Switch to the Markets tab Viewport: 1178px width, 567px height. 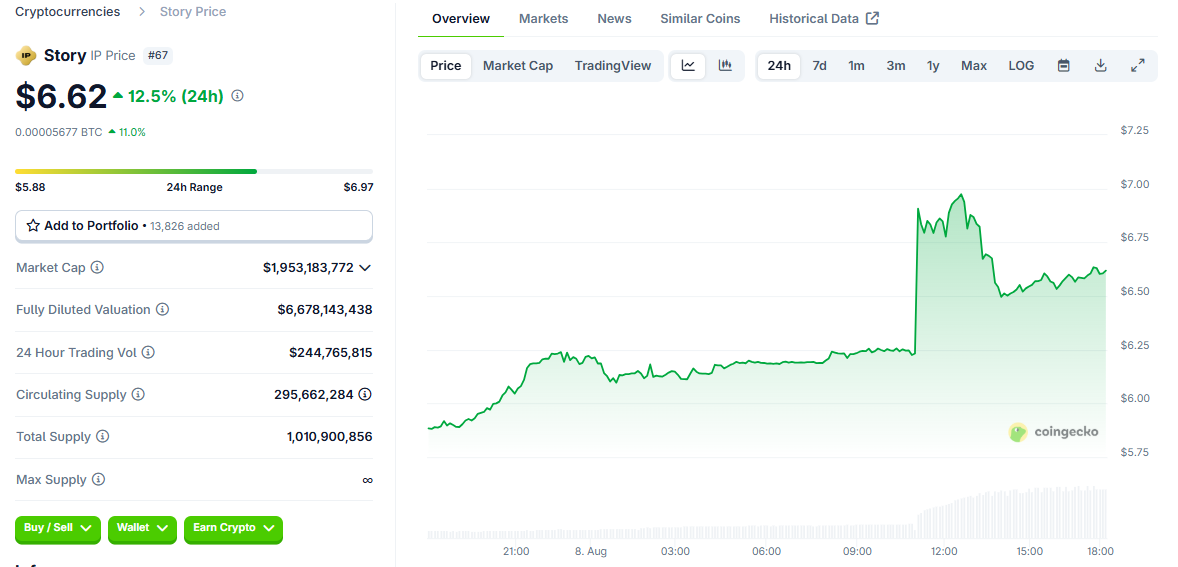(543, 19)
